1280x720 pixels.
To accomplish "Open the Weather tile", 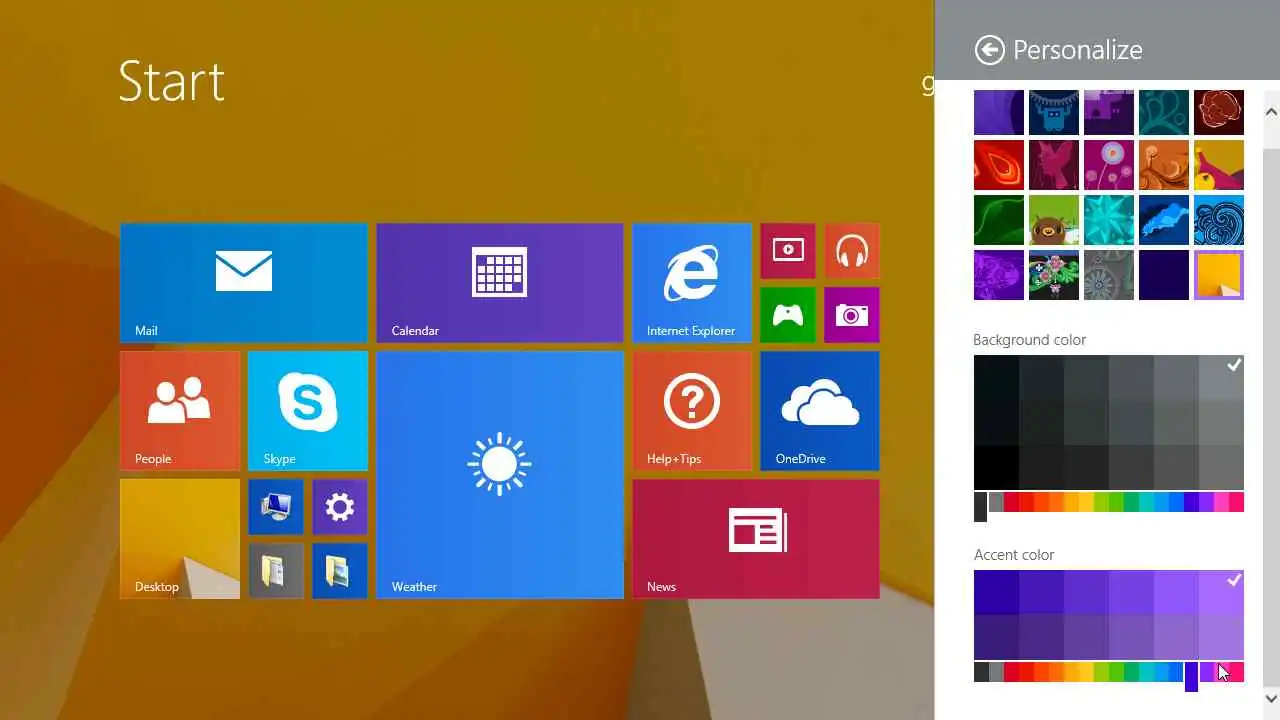I will pyautogui.click(x=500, y=475).
